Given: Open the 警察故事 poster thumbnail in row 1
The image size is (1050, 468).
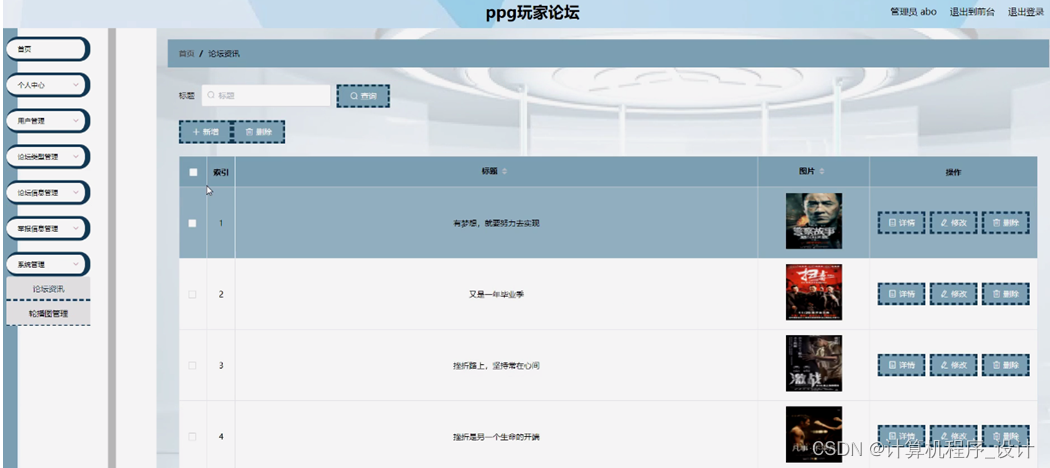Looking at the screenshot, I should point(814,221).
